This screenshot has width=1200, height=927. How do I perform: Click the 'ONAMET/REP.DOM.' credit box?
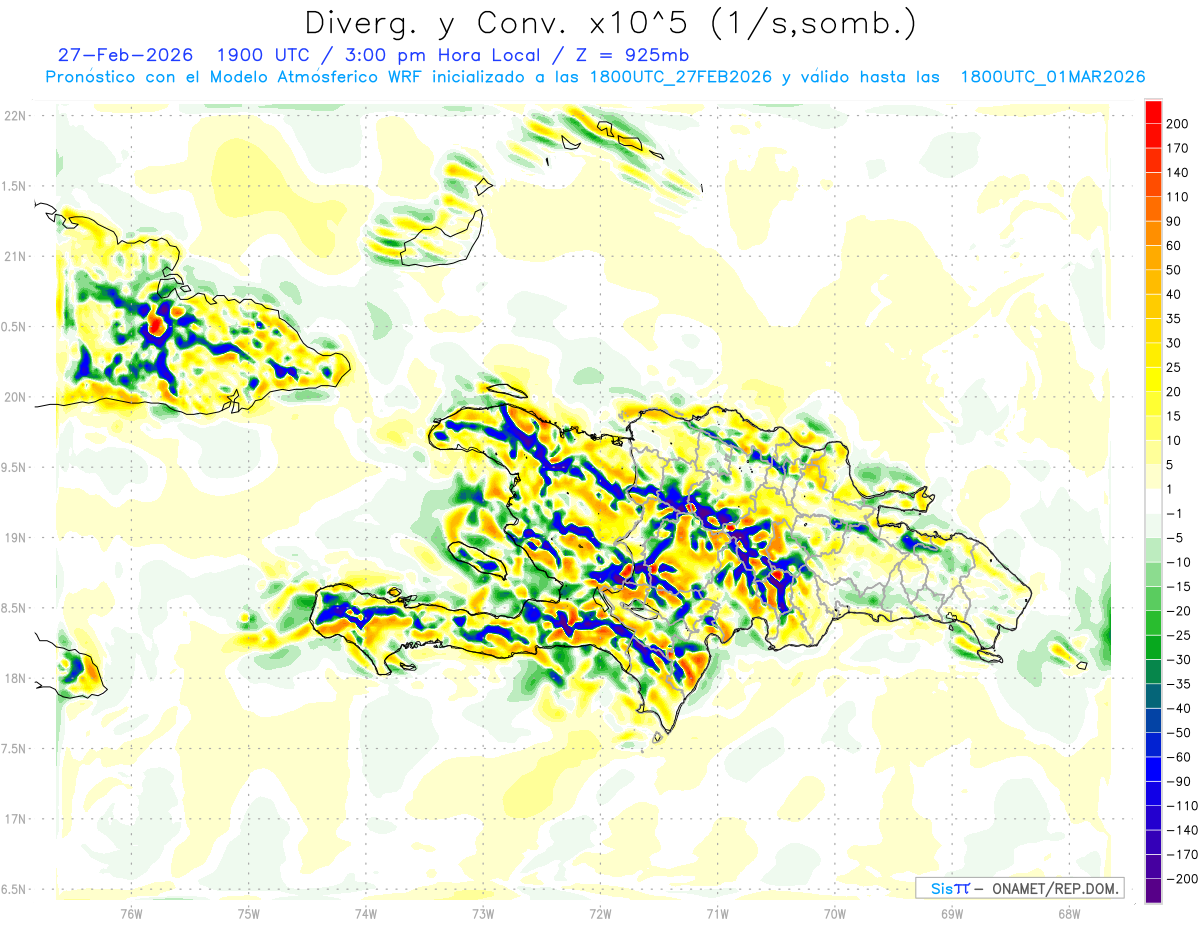[1019, 888]
